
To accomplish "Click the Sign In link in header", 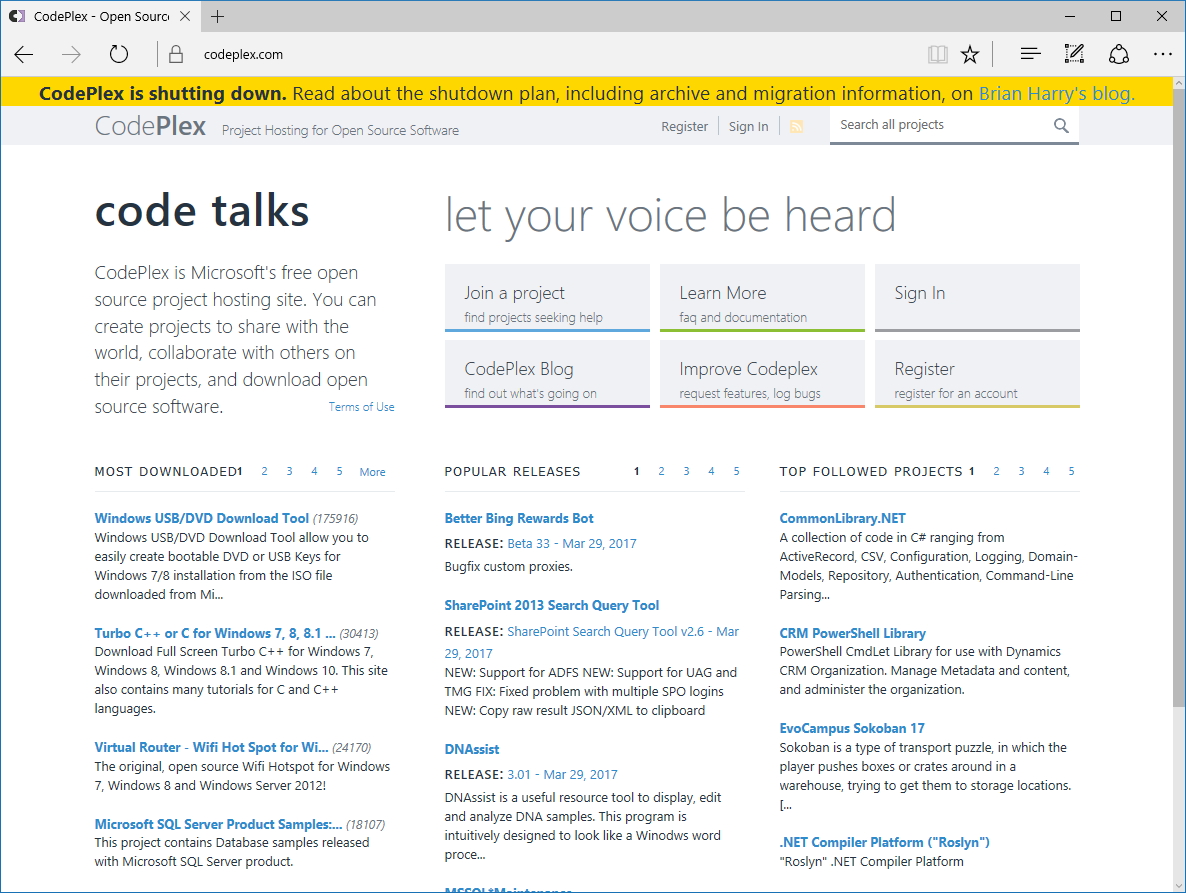I will coord(748,126).
